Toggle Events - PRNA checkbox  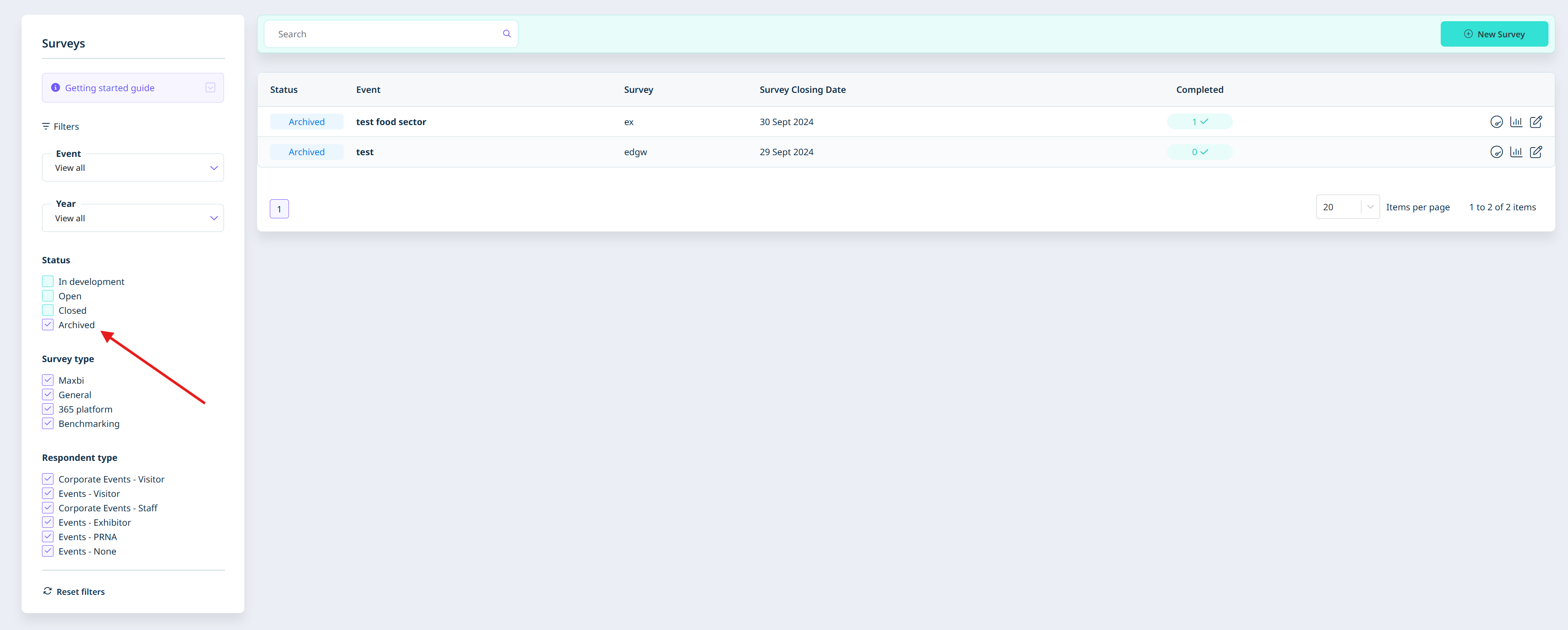click(x=48, y=536)
